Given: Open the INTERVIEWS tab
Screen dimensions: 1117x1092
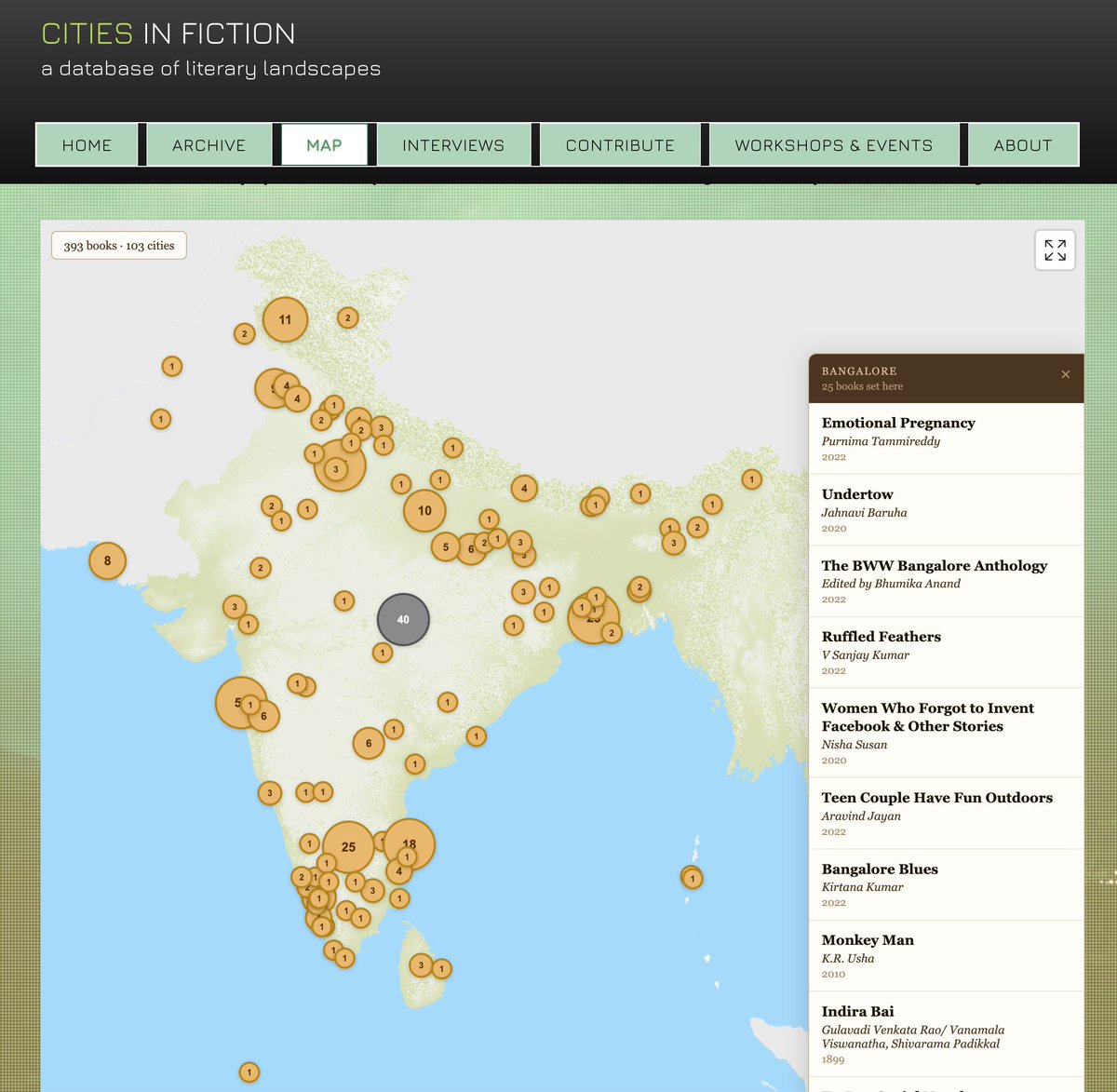Looking at the screenshot, I should coord(453,145).
